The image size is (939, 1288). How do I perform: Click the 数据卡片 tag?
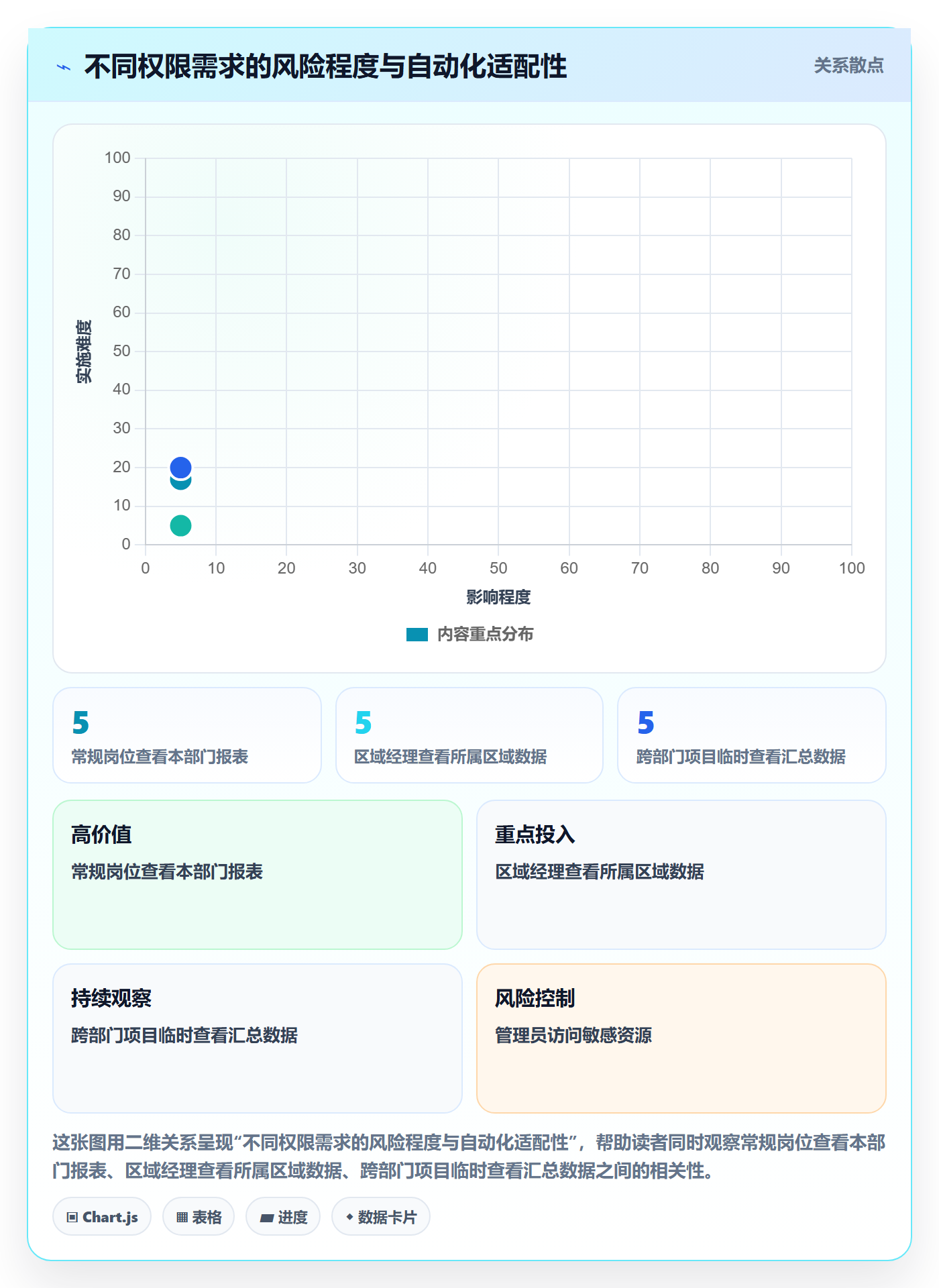point(381,1217)
